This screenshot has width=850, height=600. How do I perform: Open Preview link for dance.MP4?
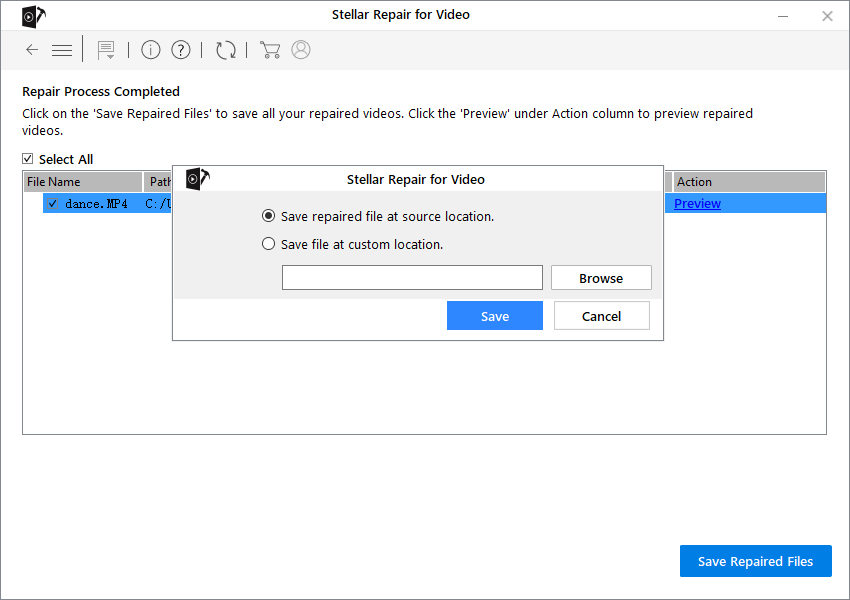click(697, 204)
